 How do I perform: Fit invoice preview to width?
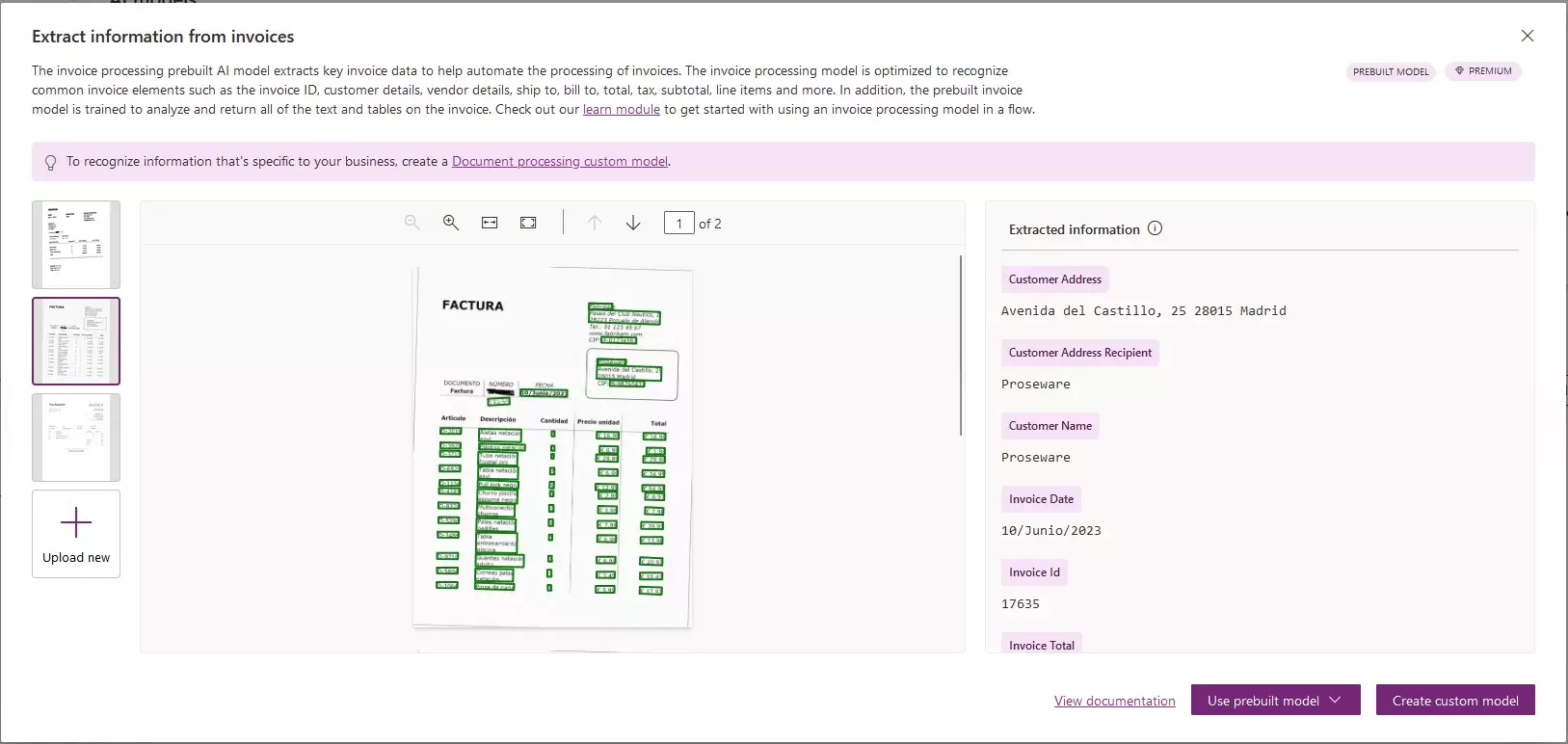click(490, 223)
